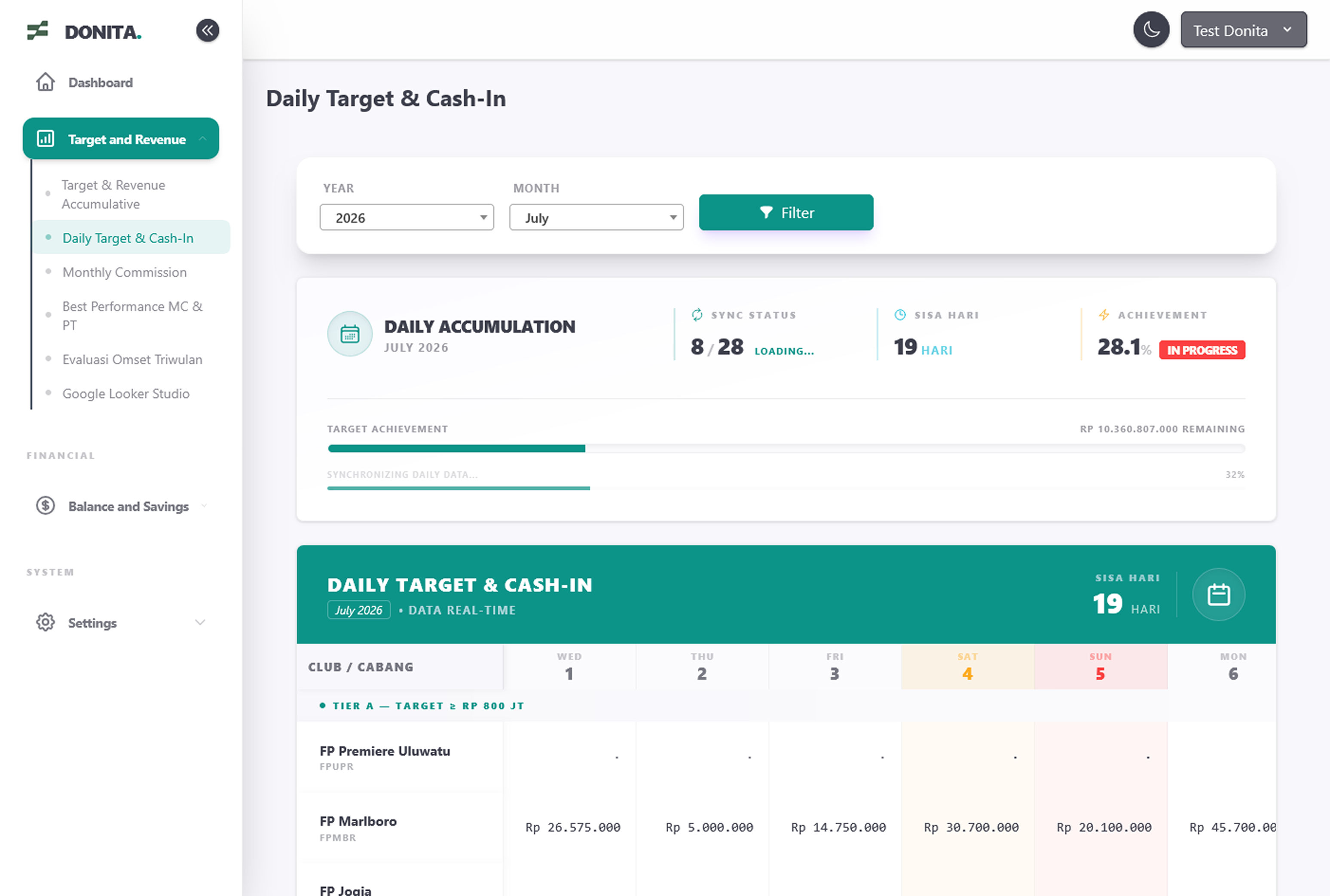
Task: Open the Year dropdown showing 2026
Action: tap(407, 218)
